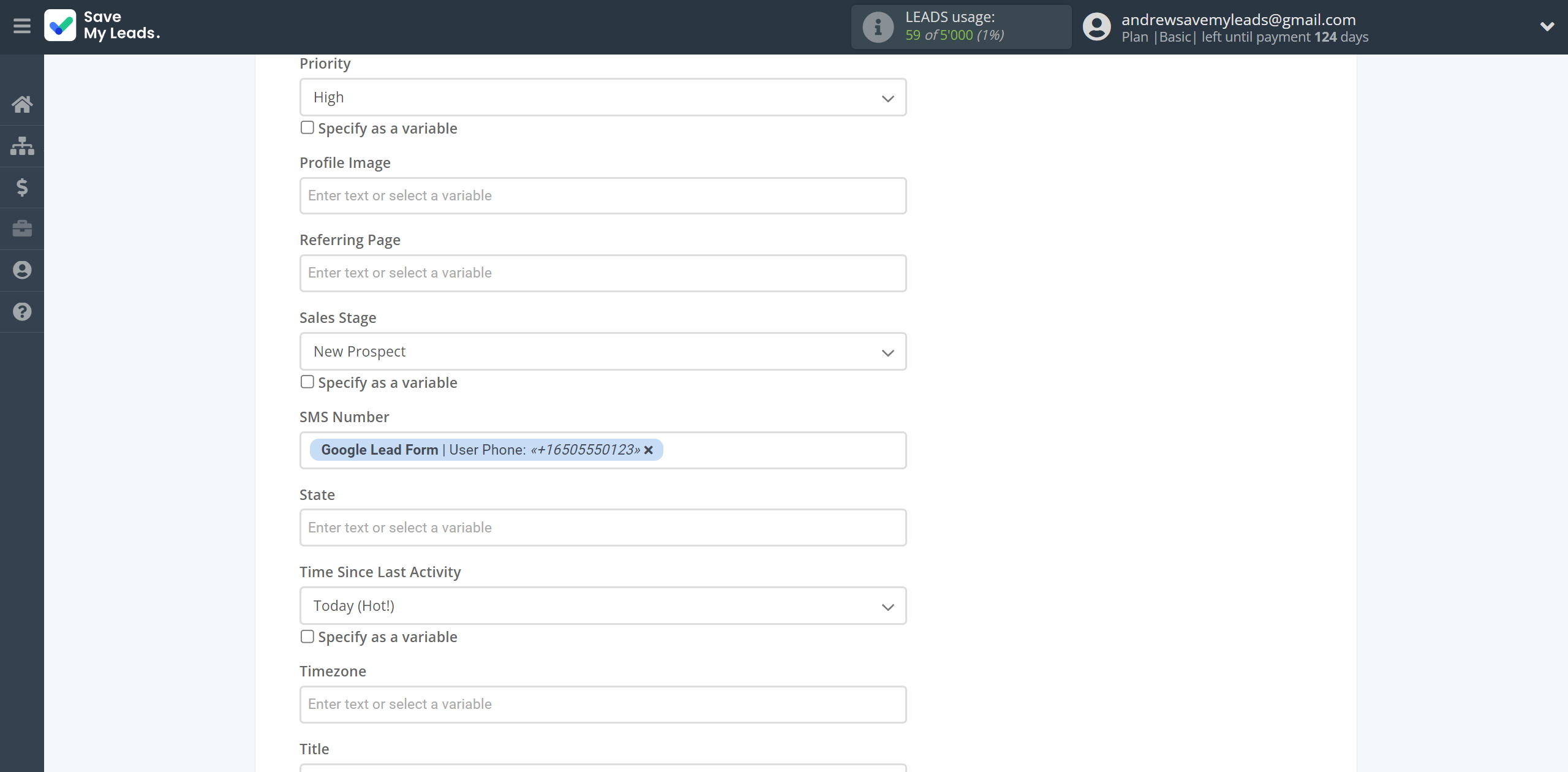Check Specify as a variable under Time Since Last Activity
This screenshot has height=772, width=1568.
coord(307,637)
